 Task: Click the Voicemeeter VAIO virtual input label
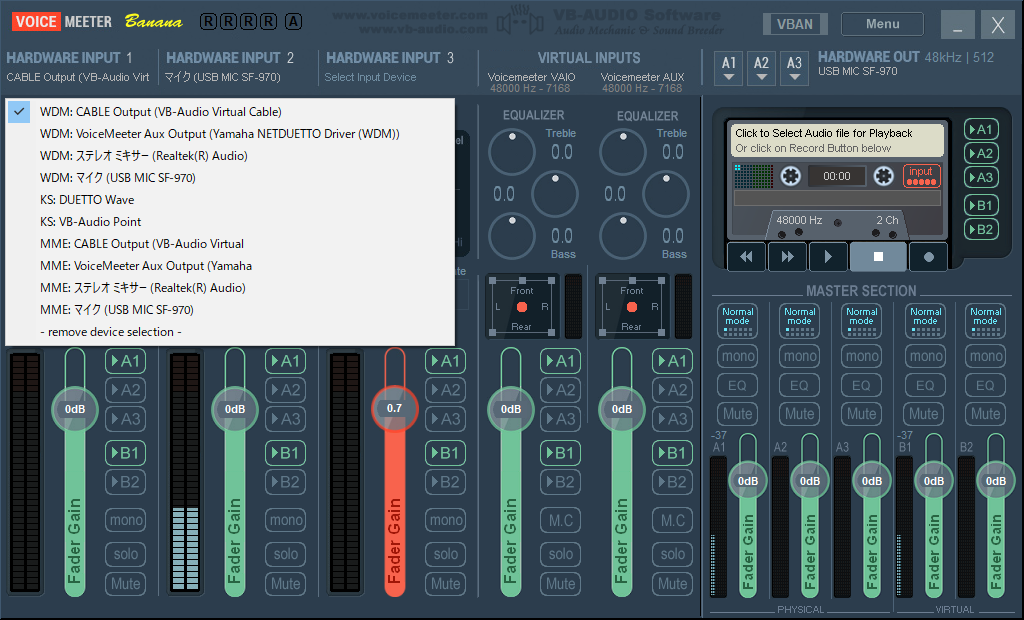point(531,77)
